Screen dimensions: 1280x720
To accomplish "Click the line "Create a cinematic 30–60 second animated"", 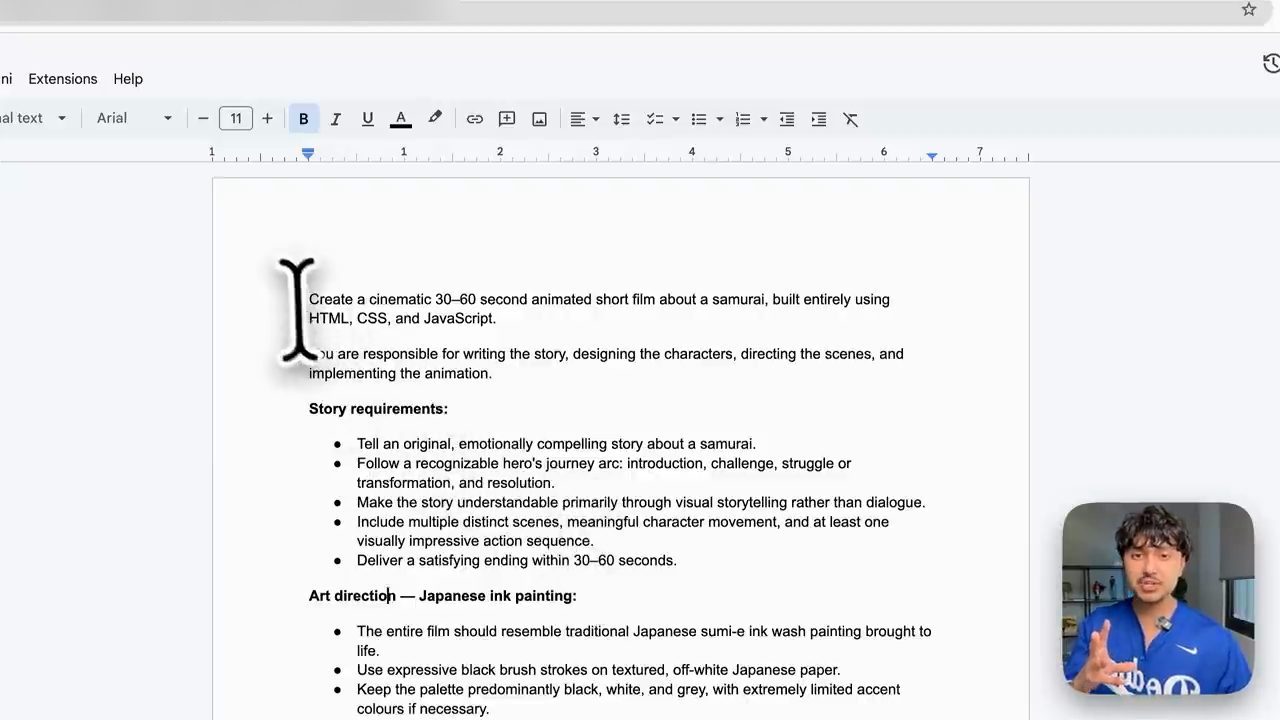I will click(x=599, y=300).
